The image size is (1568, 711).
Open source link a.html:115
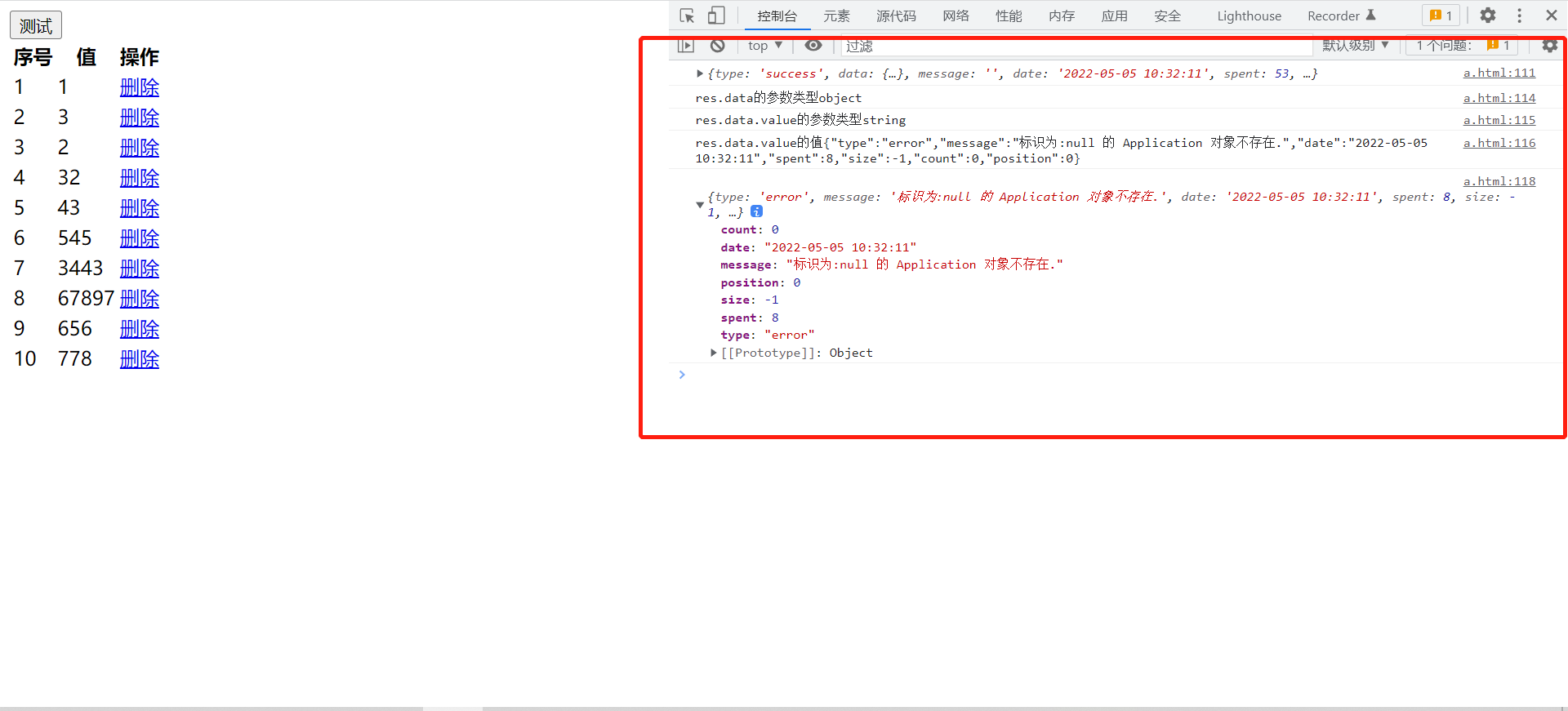[x=1499, y=120]
